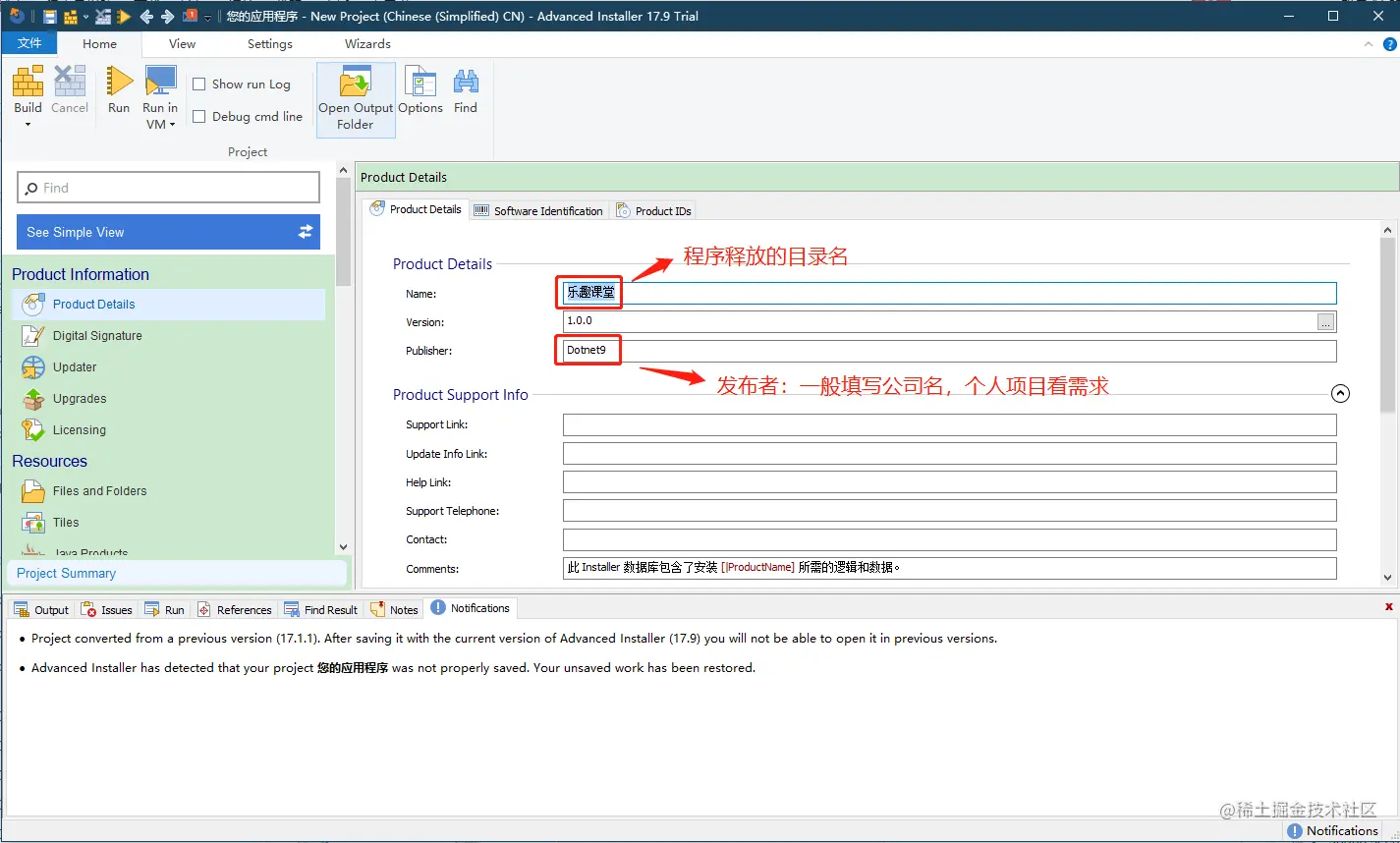Open the Customize Quick Access Toolbar dropdown
This screenshot has height=843, width=1400.
[207, 18]
